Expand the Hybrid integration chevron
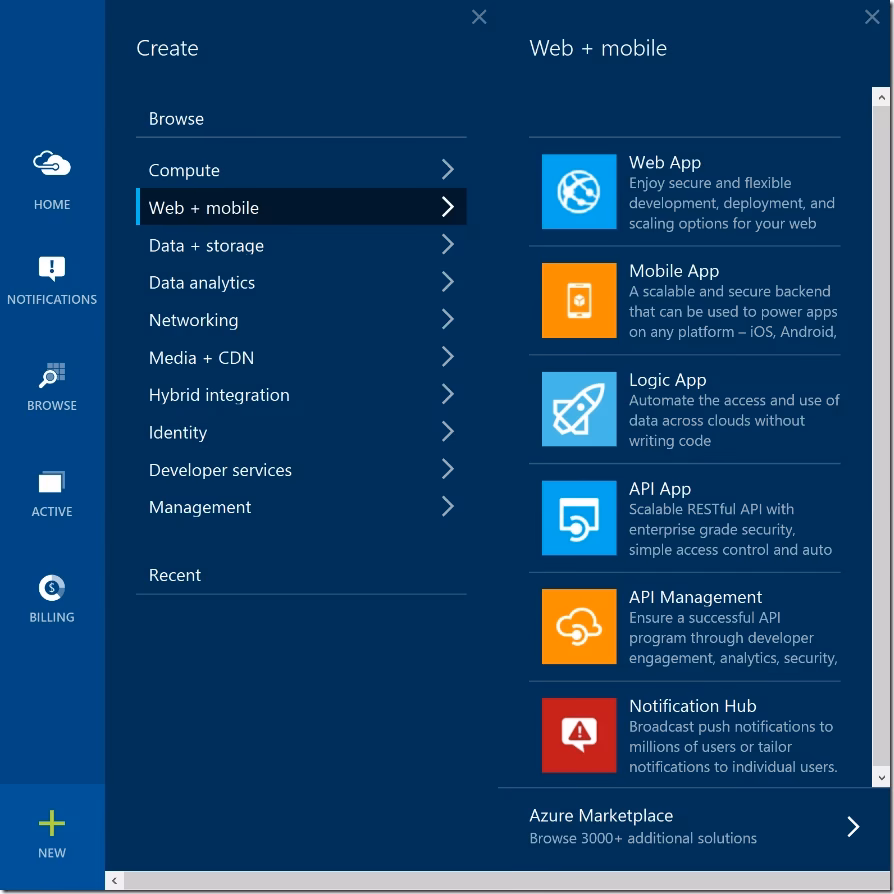Screen dimensions: 894x894 [x=448, y=394]
